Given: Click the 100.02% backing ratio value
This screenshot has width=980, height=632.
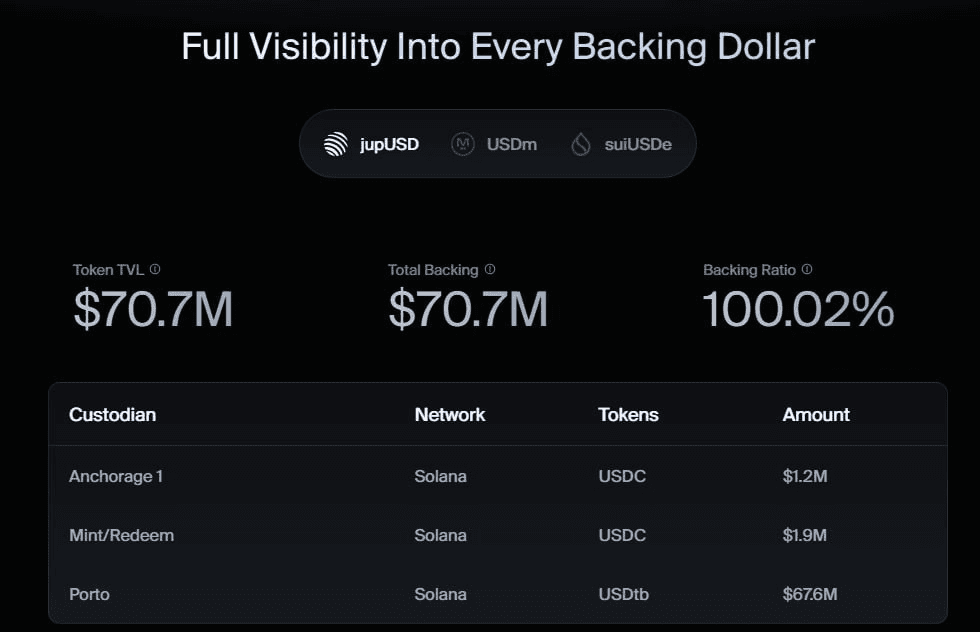Looking at the screenshot, I should 798,310.
